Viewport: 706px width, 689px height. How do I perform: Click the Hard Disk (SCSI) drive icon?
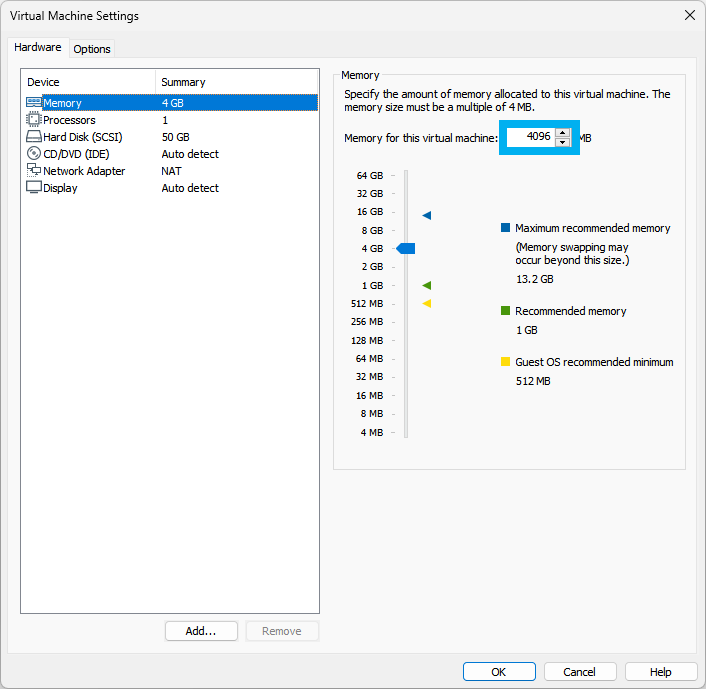[34, 136]
